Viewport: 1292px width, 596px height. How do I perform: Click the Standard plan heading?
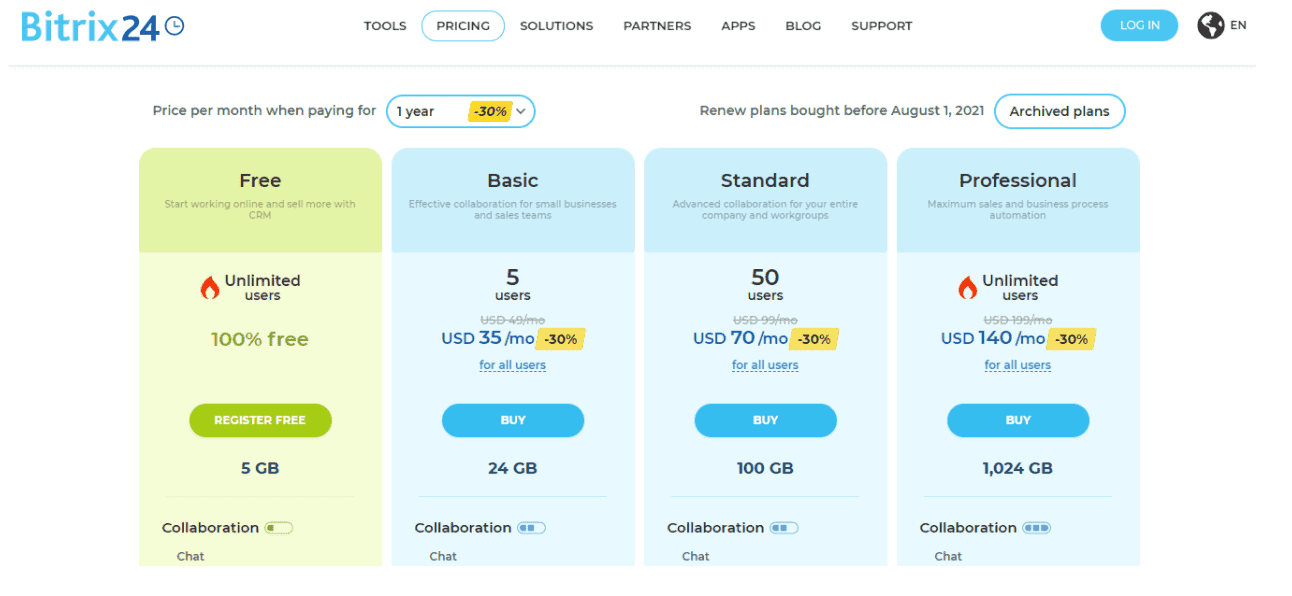(765, 181)
